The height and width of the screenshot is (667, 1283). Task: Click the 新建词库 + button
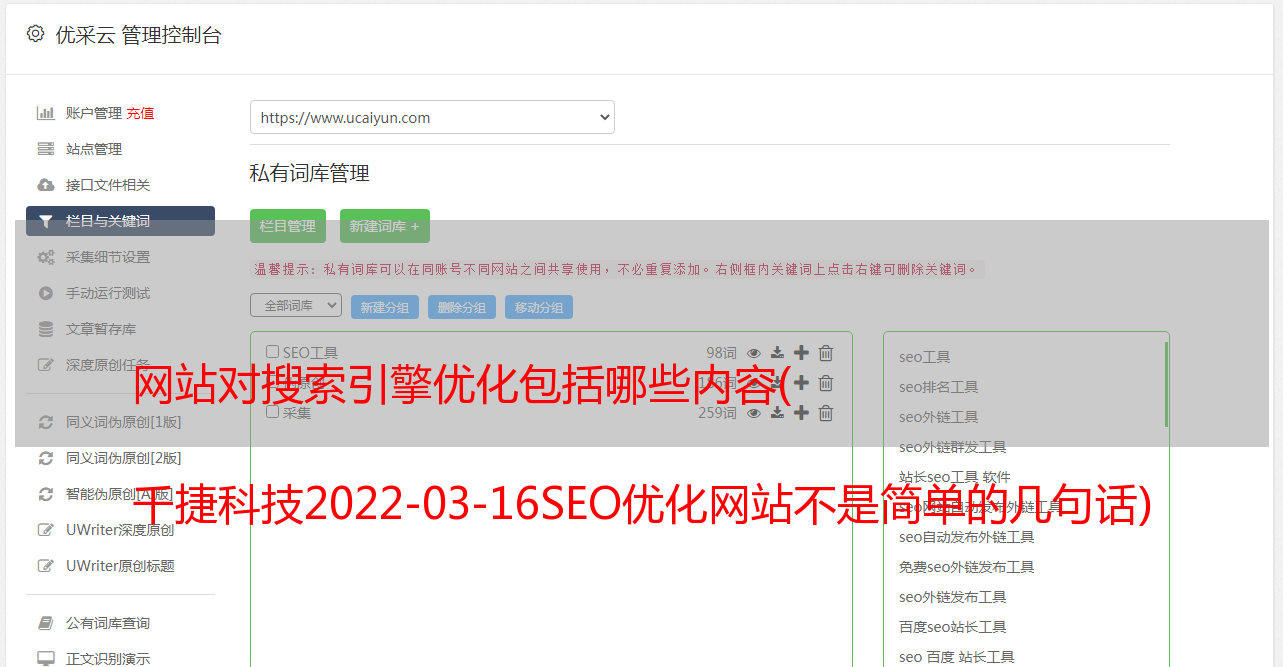[x=384, y=226]
